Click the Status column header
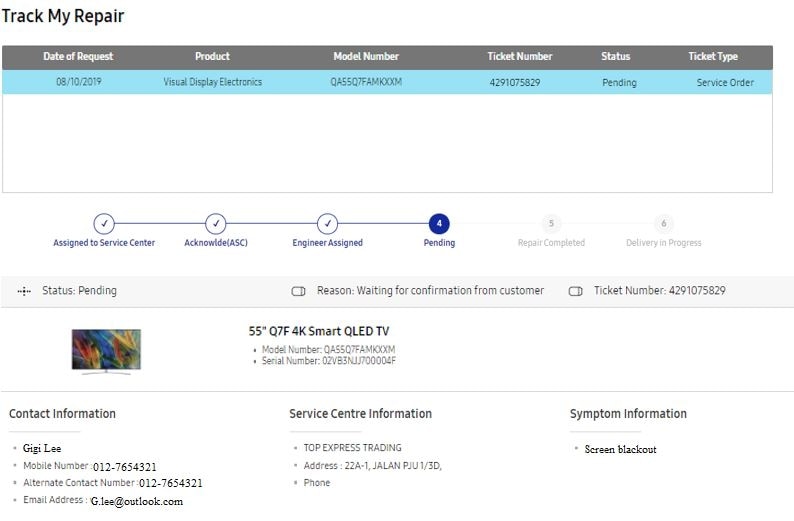This screenshot has width=794, height=521. pyautogui.click(x=616, y=56)
